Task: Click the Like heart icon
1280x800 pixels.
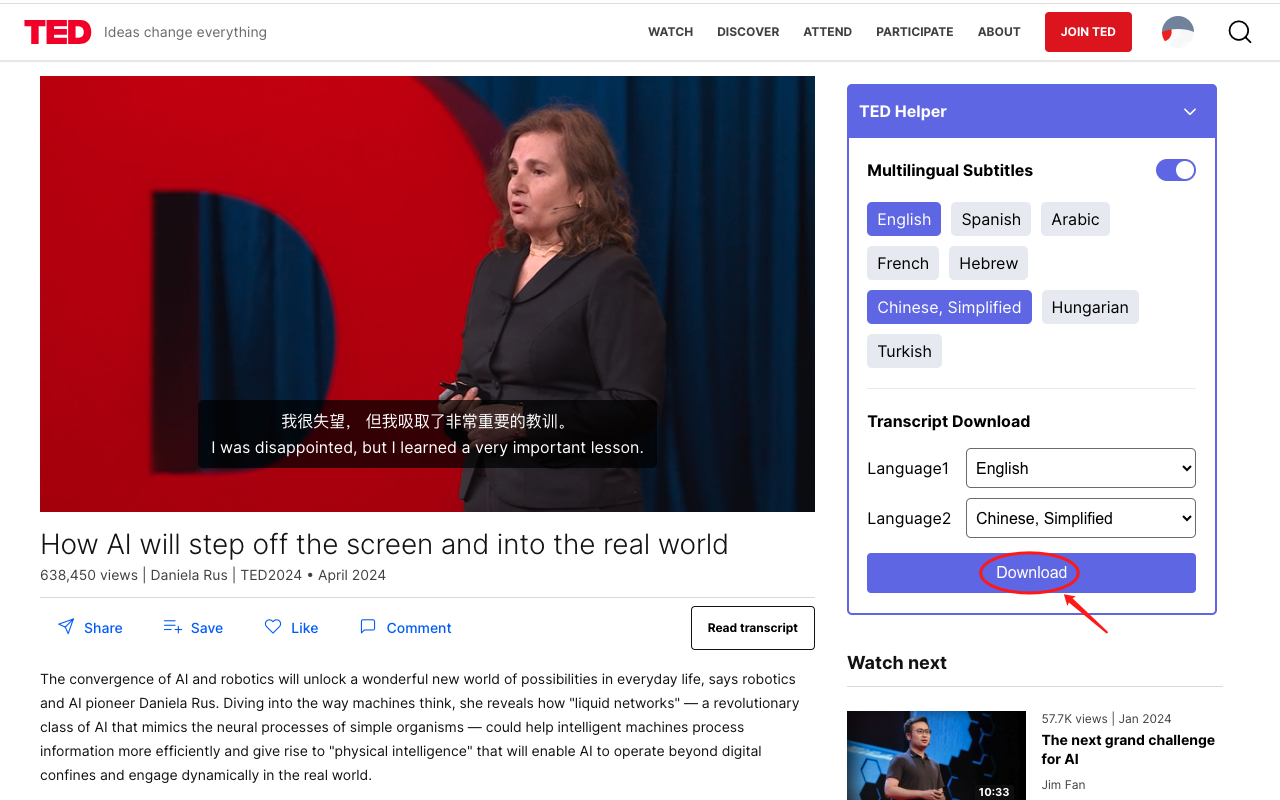Action: [x=273, y=627]
